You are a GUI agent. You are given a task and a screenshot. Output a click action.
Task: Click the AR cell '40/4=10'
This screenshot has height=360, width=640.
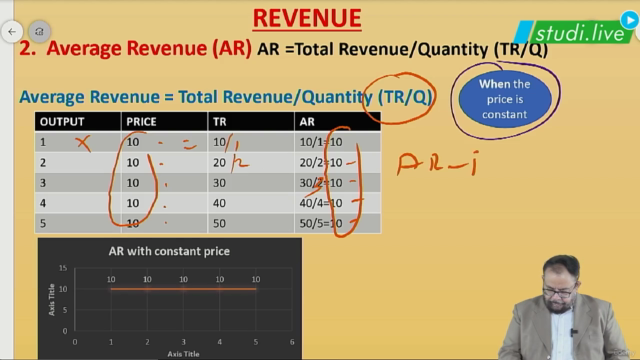coord(338,203)
